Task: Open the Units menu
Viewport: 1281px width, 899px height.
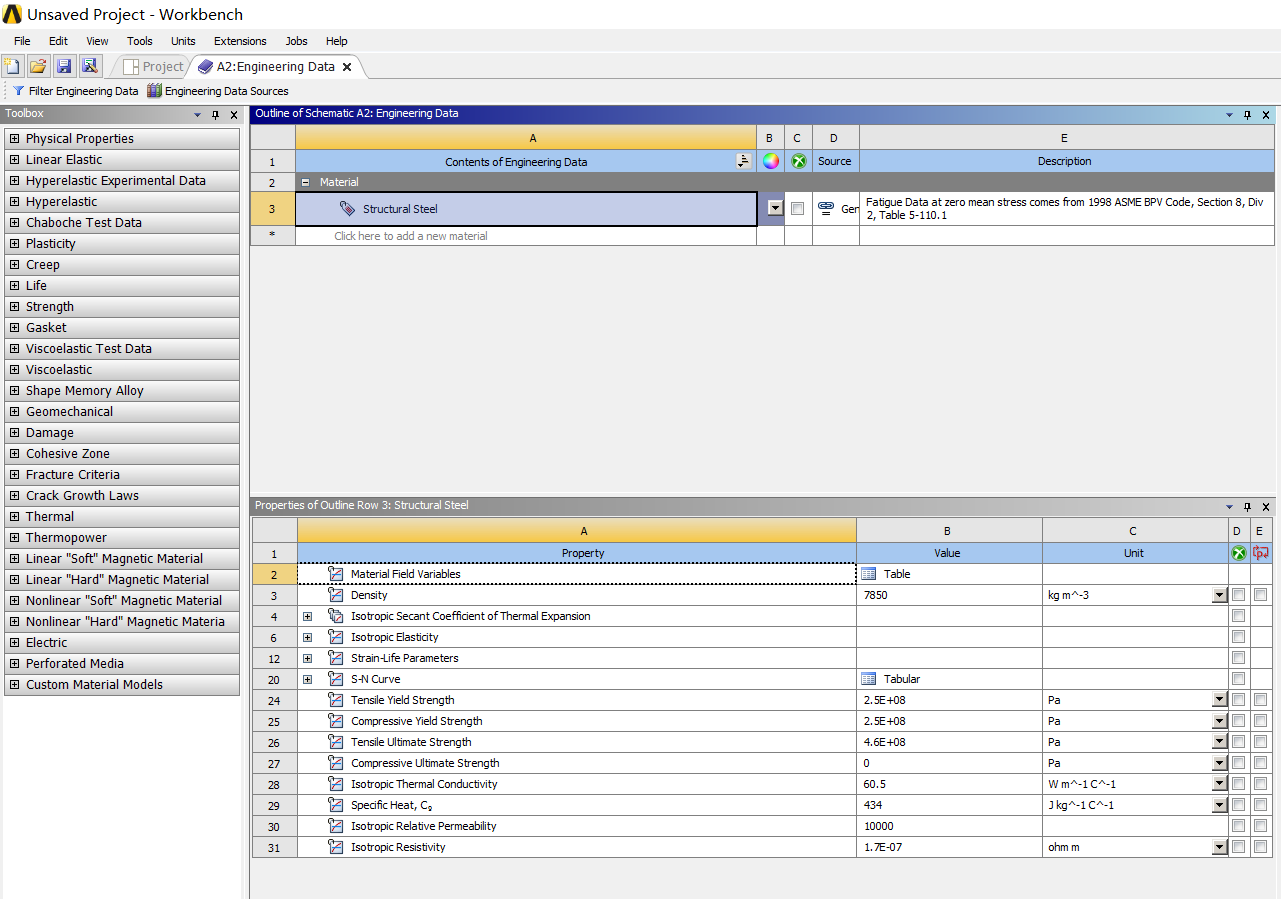Action: [x=183, y=41]
